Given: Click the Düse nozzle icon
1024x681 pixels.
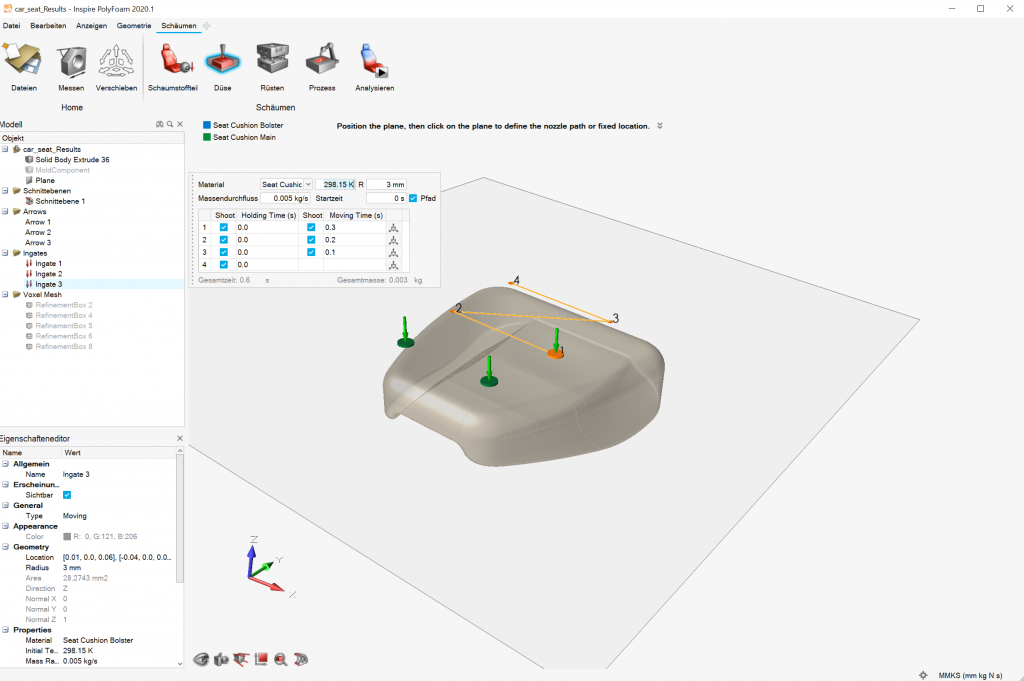Looking at the screenshot, I should 223,60.
